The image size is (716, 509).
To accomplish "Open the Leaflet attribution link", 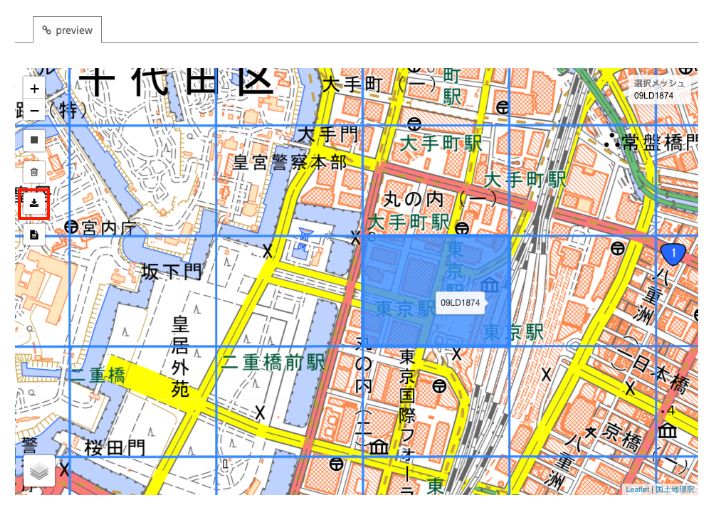I will 637,489.
